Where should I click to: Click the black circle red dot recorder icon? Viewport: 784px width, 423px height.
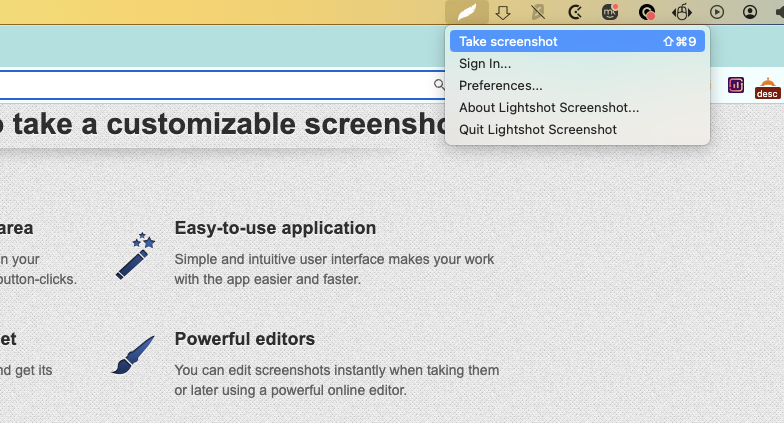coord(647,12)
